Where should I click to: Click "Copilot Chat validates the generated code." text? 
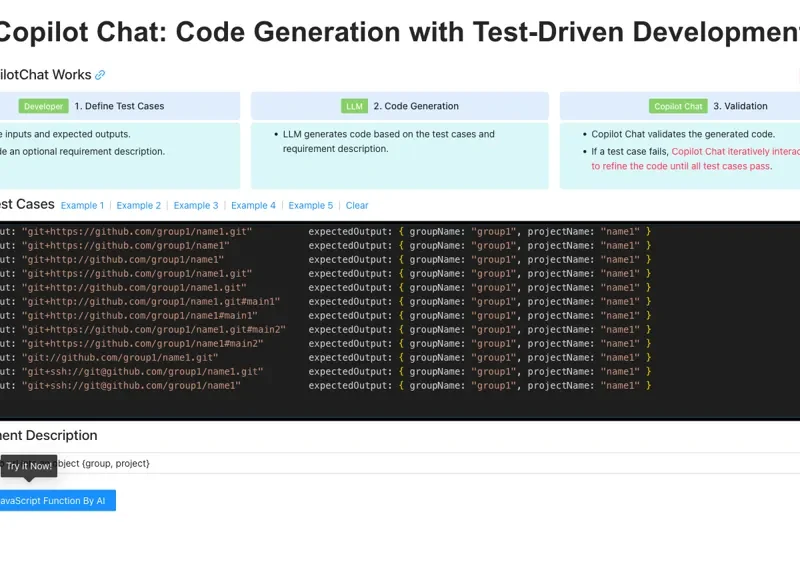click(x=683, y=134)
